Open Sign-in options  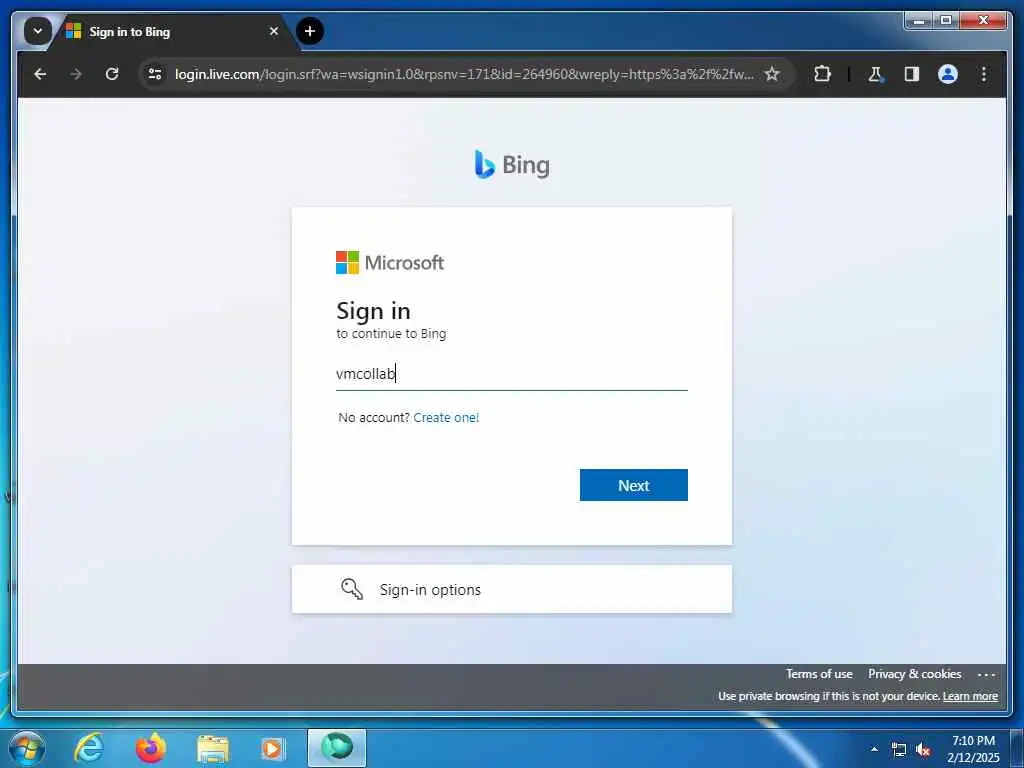511,589
